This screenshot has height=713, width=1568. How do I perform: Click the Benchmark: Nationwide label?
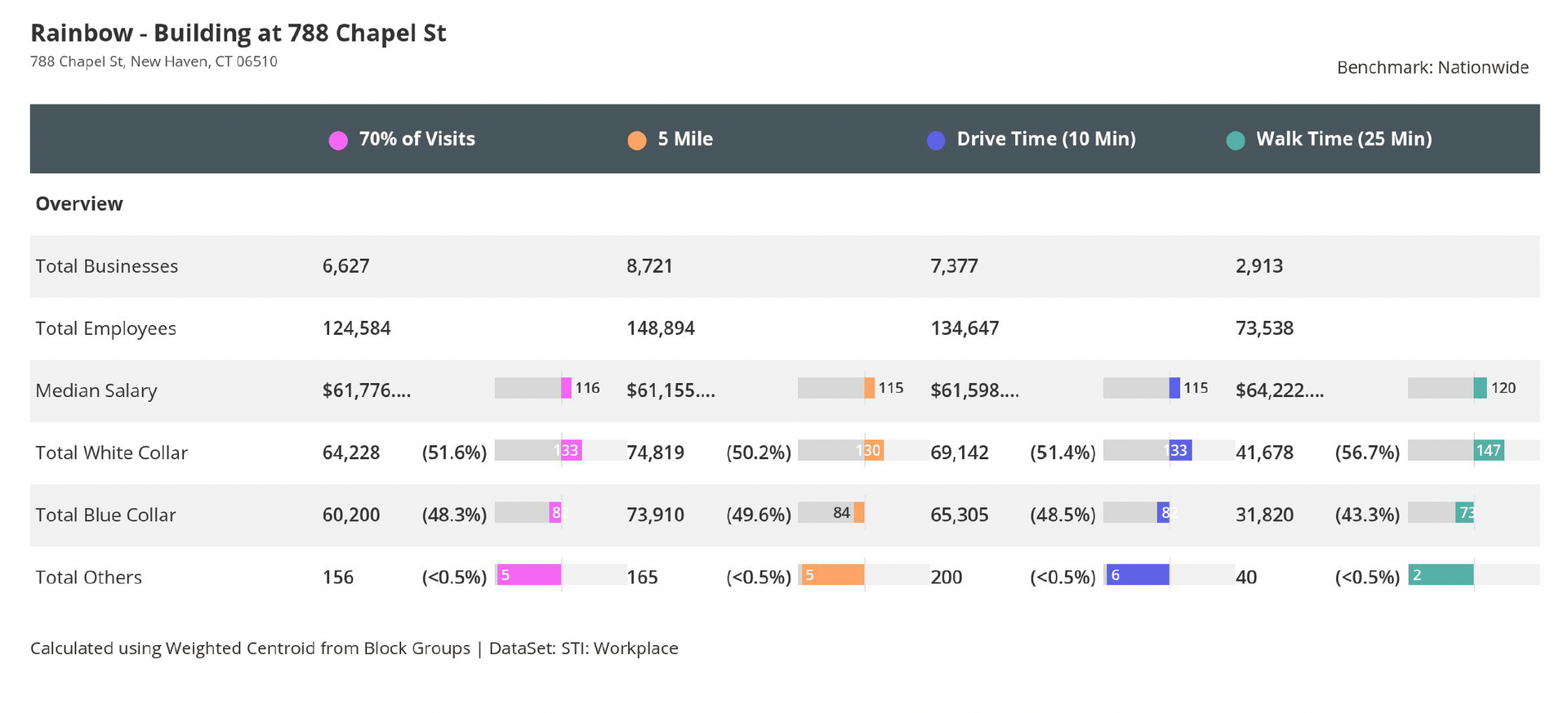(x=1432, y=68)
